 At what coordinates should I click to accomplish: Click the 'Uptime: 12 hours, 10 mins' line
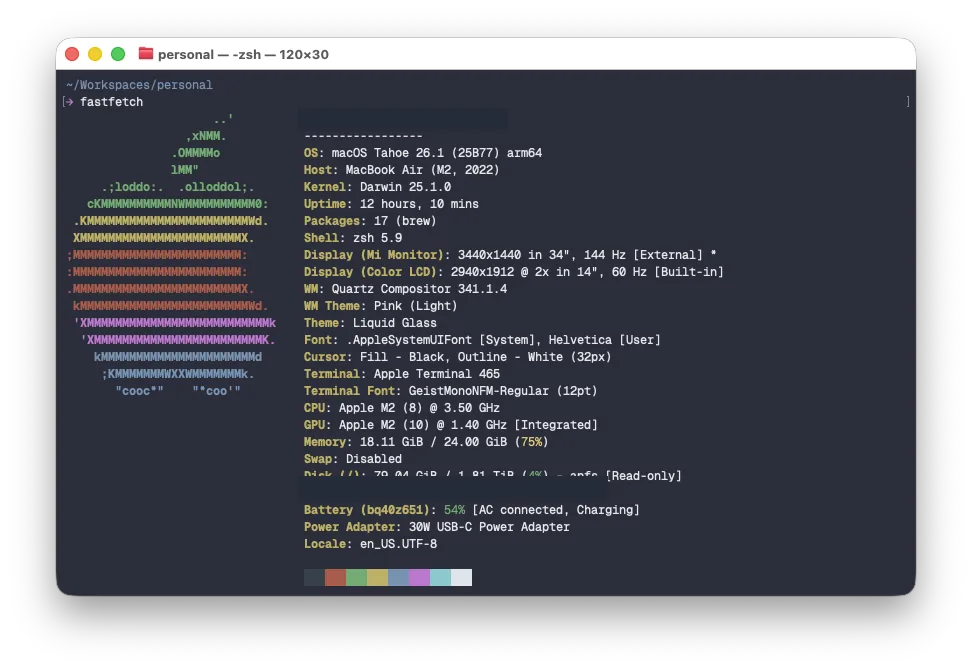391,204
